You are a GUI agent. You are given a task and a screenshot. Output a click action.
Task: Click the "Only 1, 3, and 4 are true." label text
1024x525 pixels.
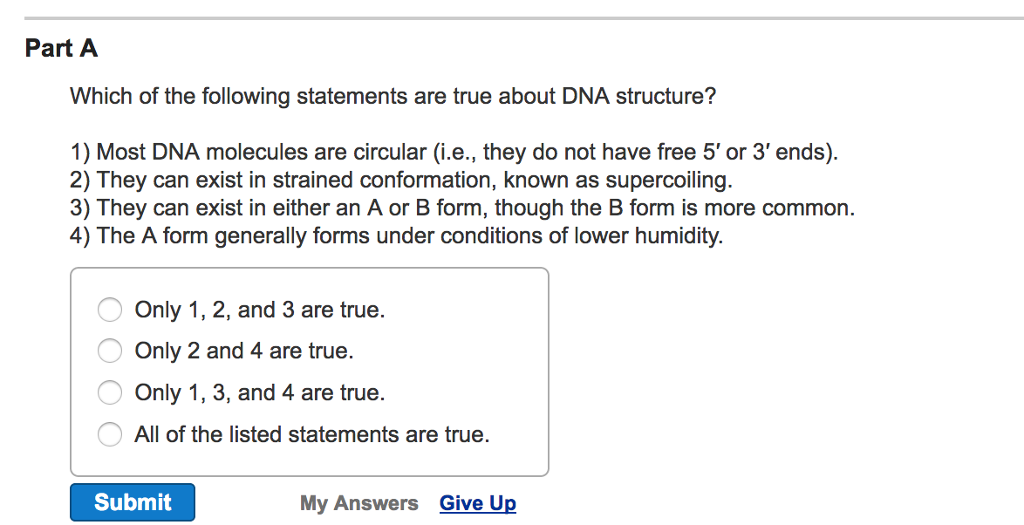coord(260,393)
